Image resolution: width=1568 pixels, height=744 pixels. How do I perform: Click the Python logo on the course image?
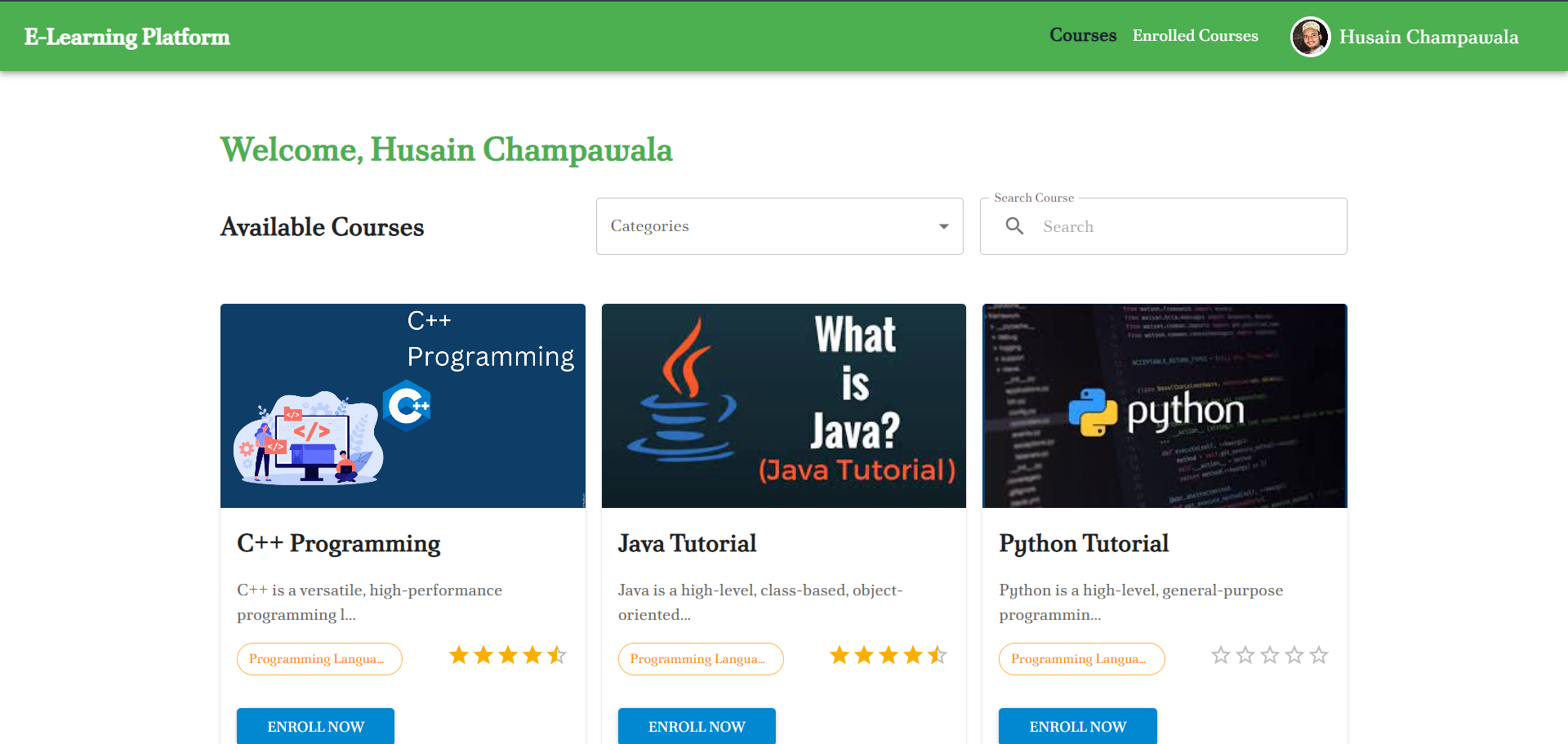[x=1094, y=411]
